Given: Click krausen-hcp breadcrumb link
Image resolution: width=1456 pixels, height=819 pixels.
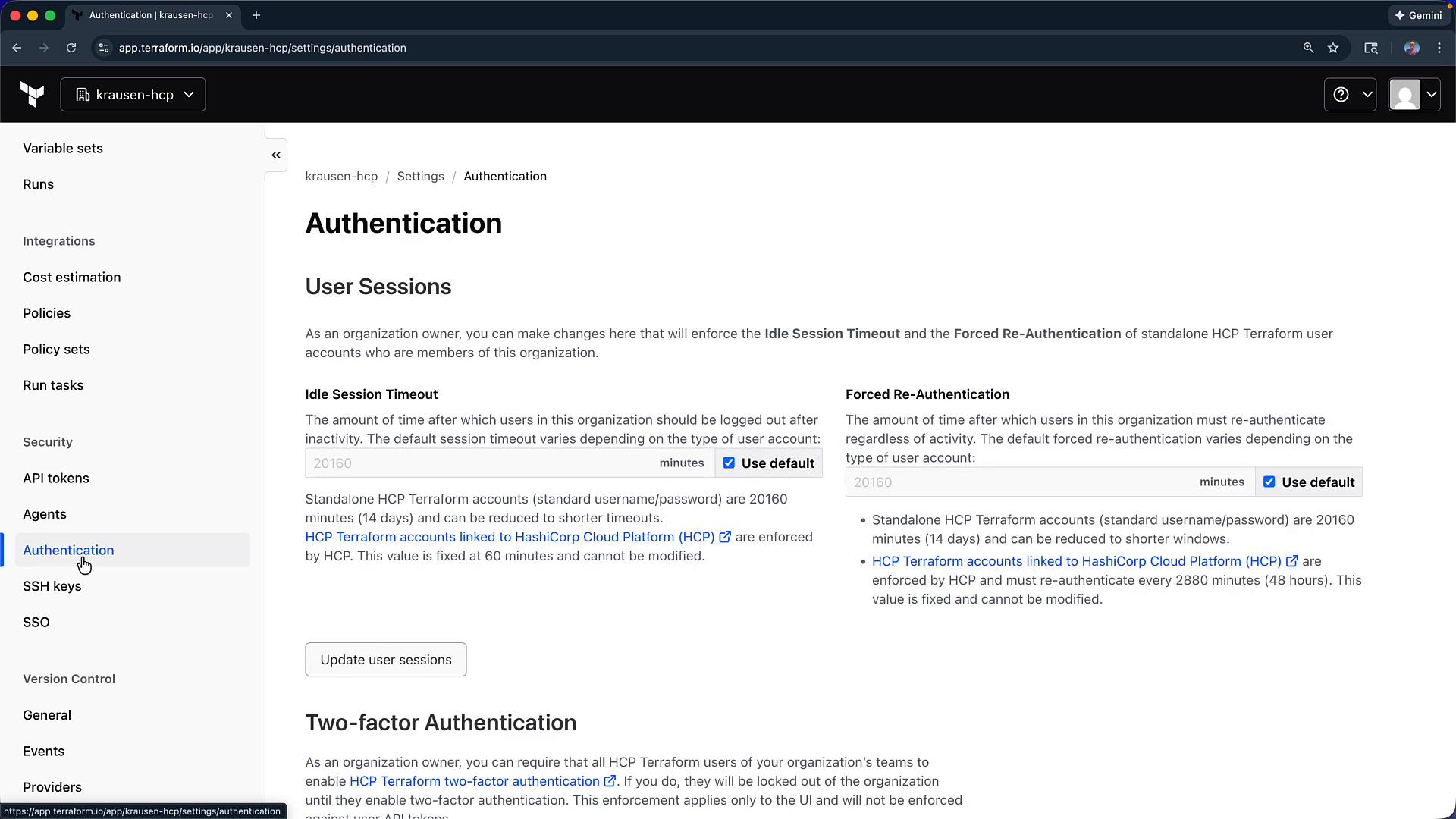Looking at the screenshot, I should pyautogui.click(x=341, y=176).
